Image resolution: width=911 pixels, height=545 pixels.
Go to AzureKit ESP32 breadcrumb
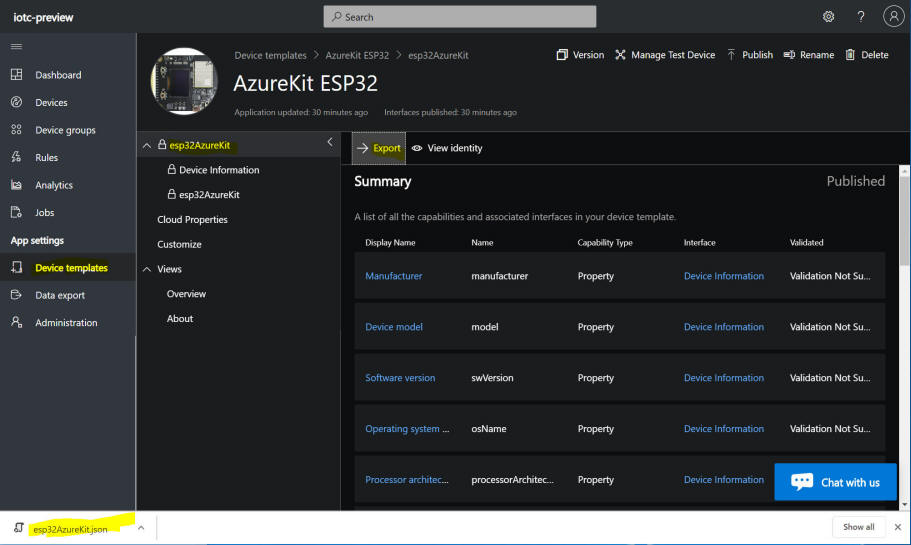click(357, 55)
